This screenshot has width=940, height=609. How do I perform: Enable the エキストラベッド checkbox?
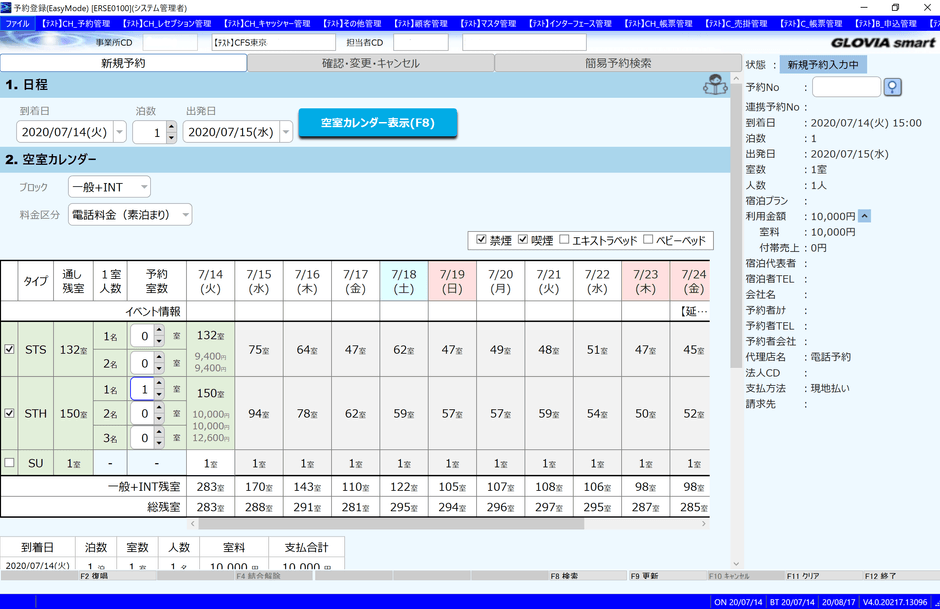(x=565, y=240)
